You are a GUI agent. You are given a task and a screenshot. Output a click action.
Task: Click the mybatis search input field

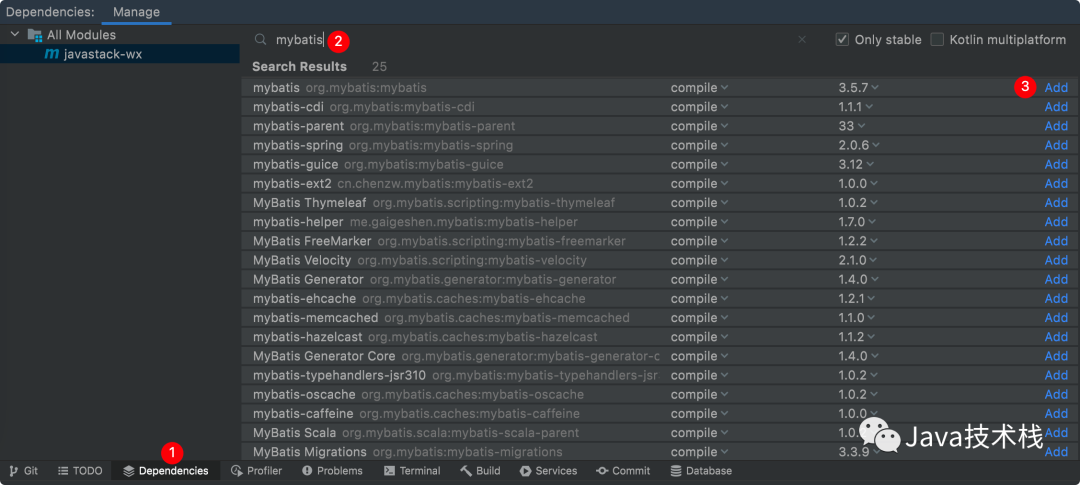530,40
